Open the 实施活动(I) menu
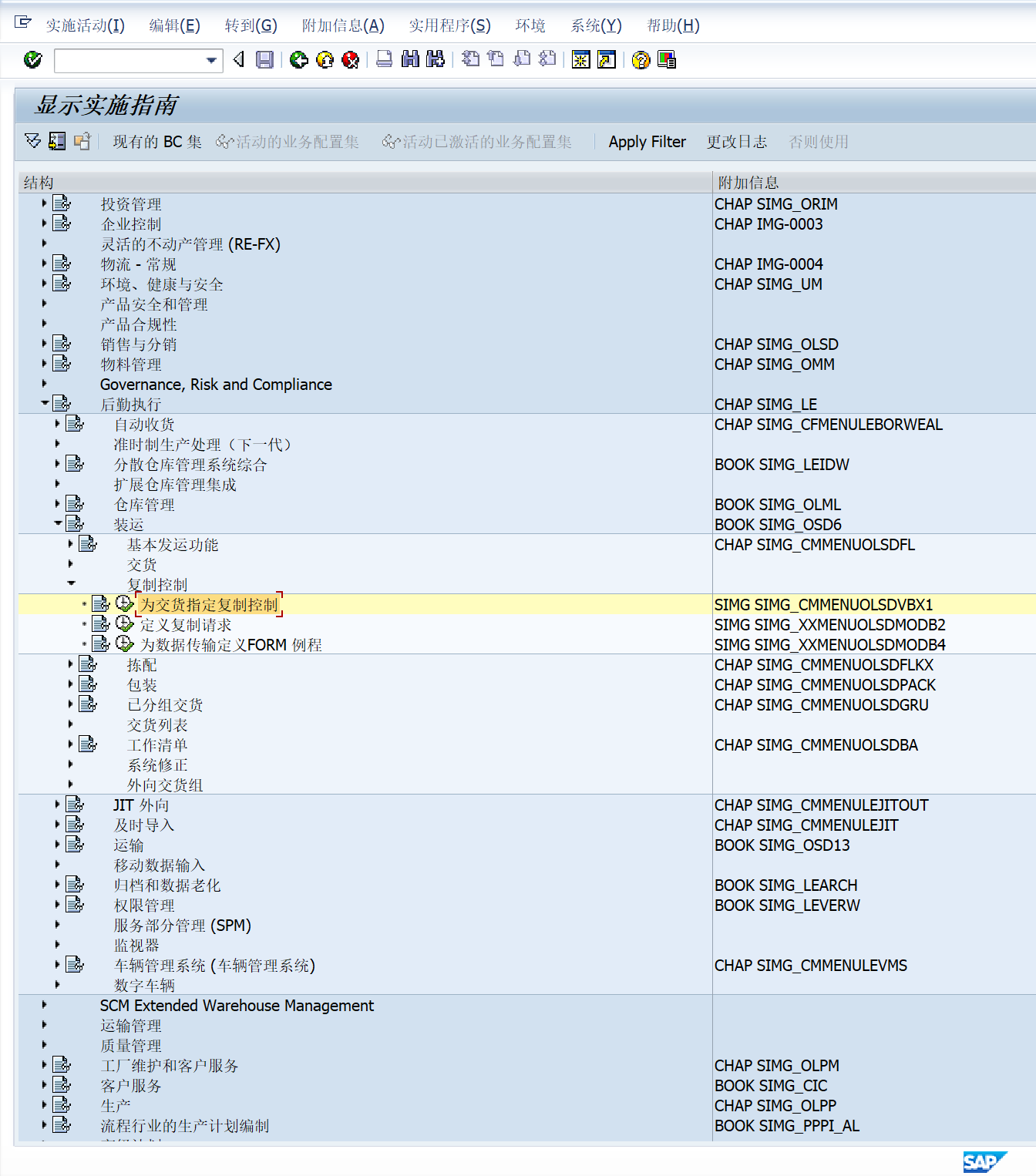Image resolution: width=1036 pixels, height=1176 pixels. coord(85,25)
